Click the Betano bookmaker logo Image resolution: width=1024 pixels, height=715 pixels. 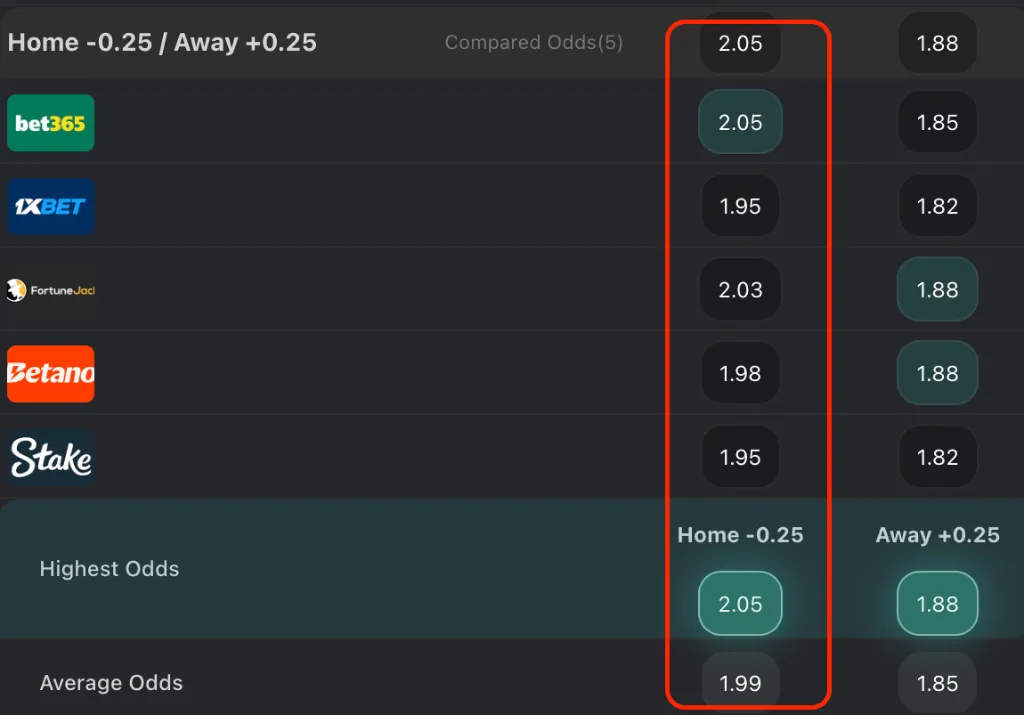click(x=51, y=374)
